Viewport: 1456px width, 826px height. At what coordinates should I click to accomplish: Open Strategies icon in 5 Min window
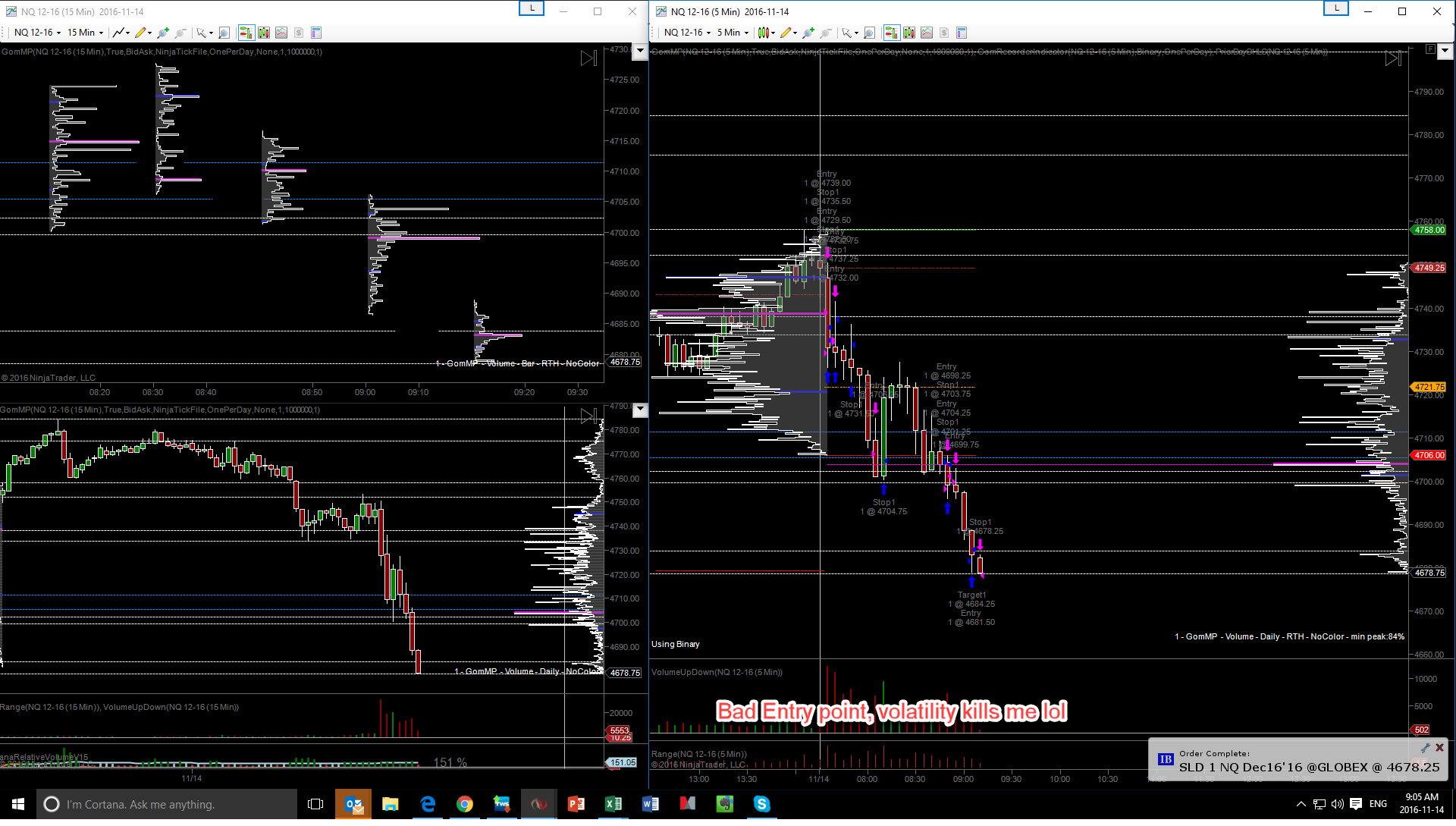tap(944, 33)
